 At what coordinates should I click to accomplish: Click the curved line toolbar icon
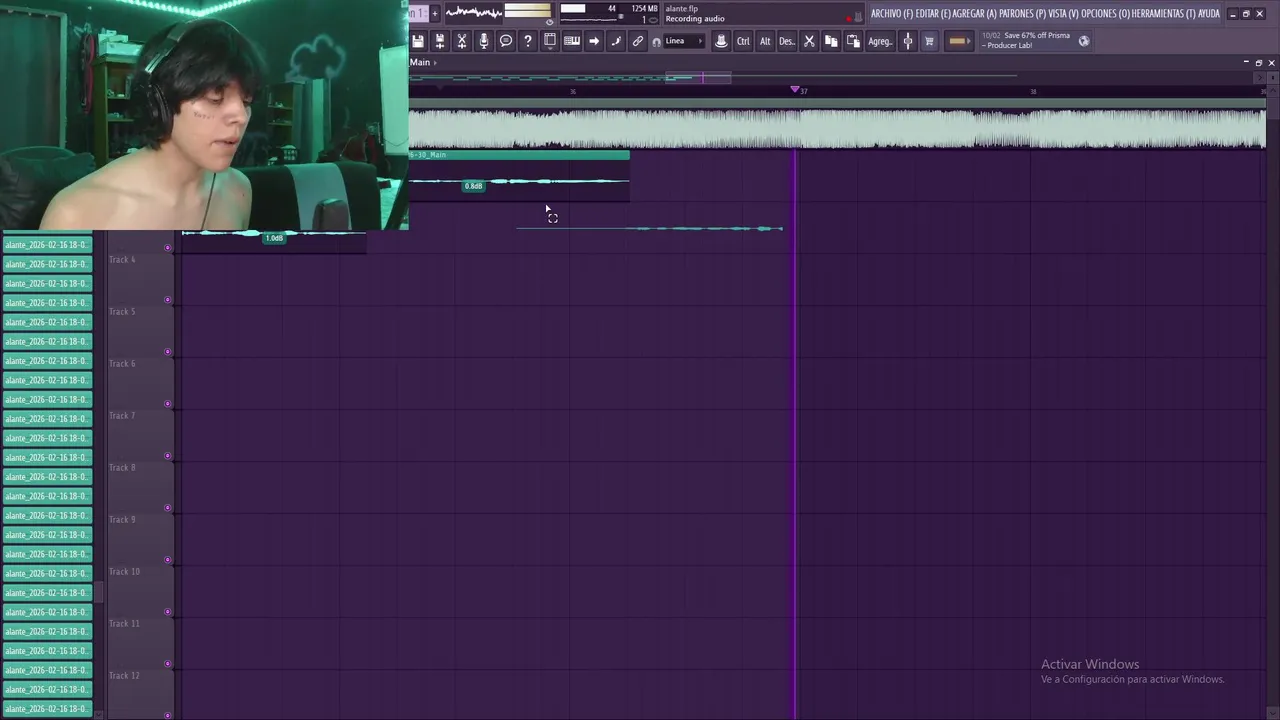point(616,41)
